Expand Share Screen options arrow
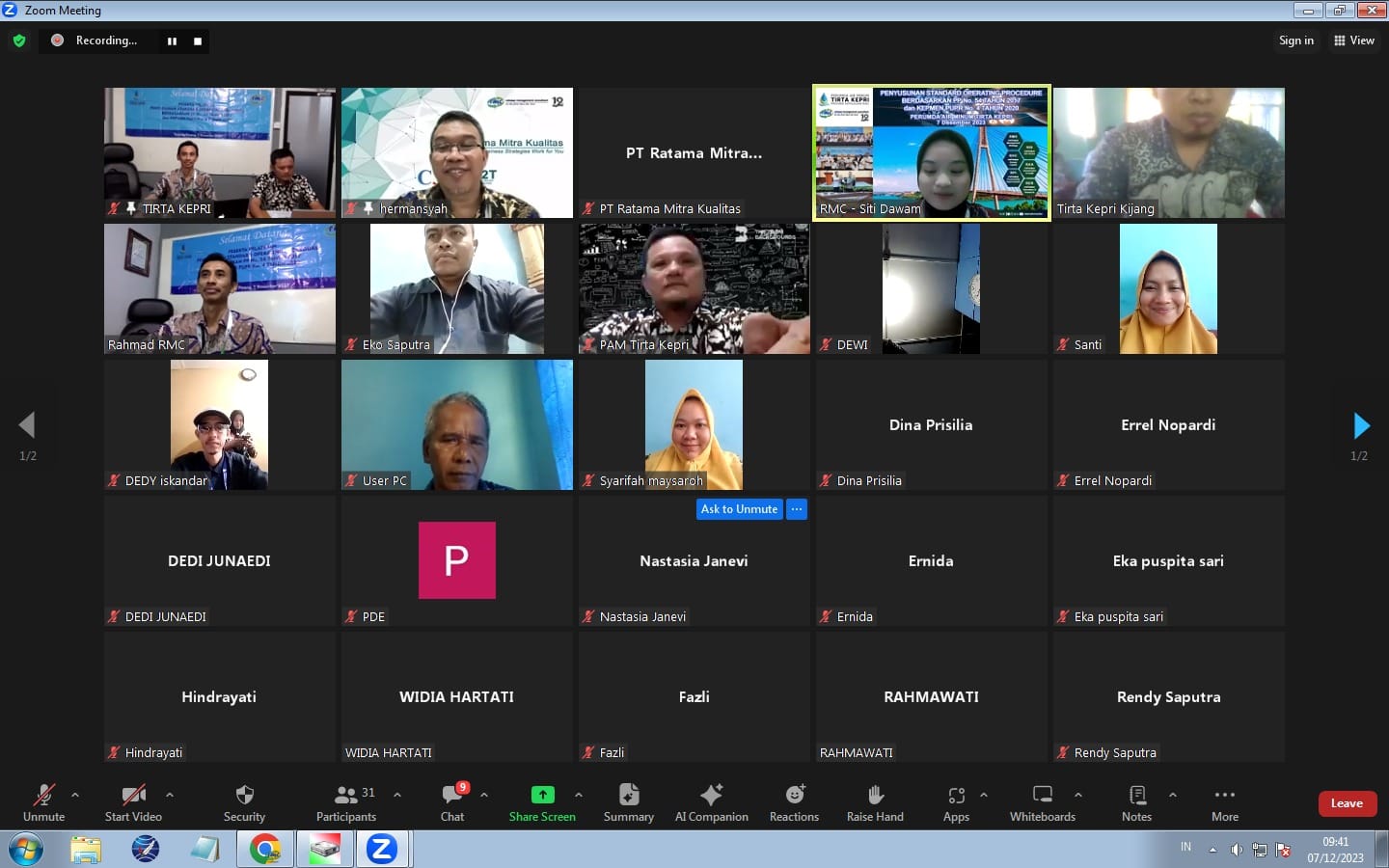The width and height of the screenshot is (1389, 868). pyautogui.click(x=579, y=795)
